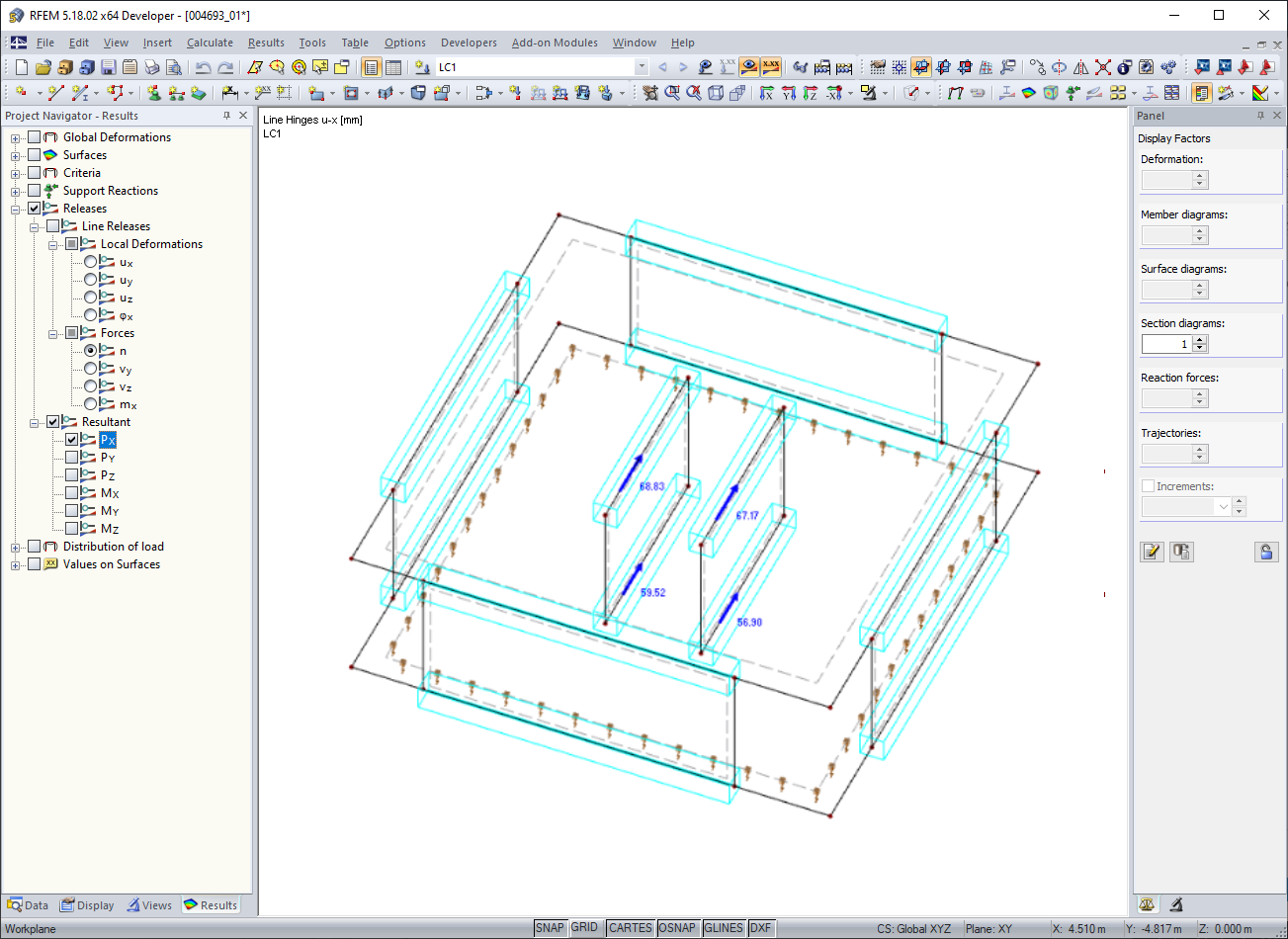Toggle the DXF status bar button
This screenshot has width=1288, height=939.
tap(761, 928)
